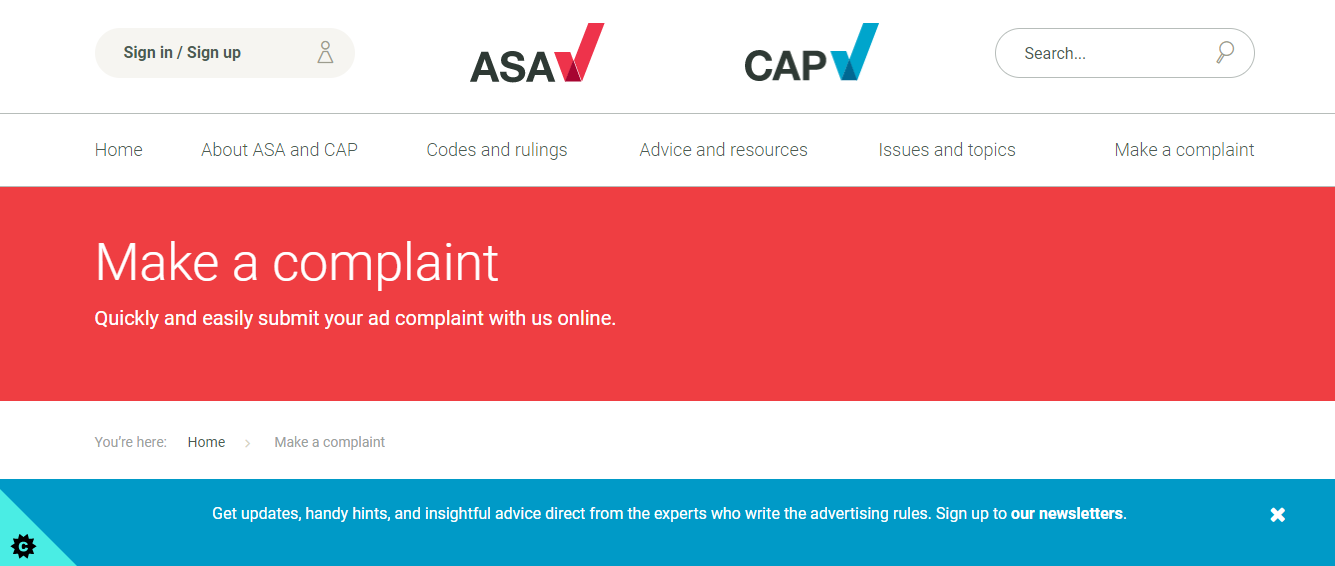Go to the Home menu item
1335x566 pixels.
click(x=118, y=150)
